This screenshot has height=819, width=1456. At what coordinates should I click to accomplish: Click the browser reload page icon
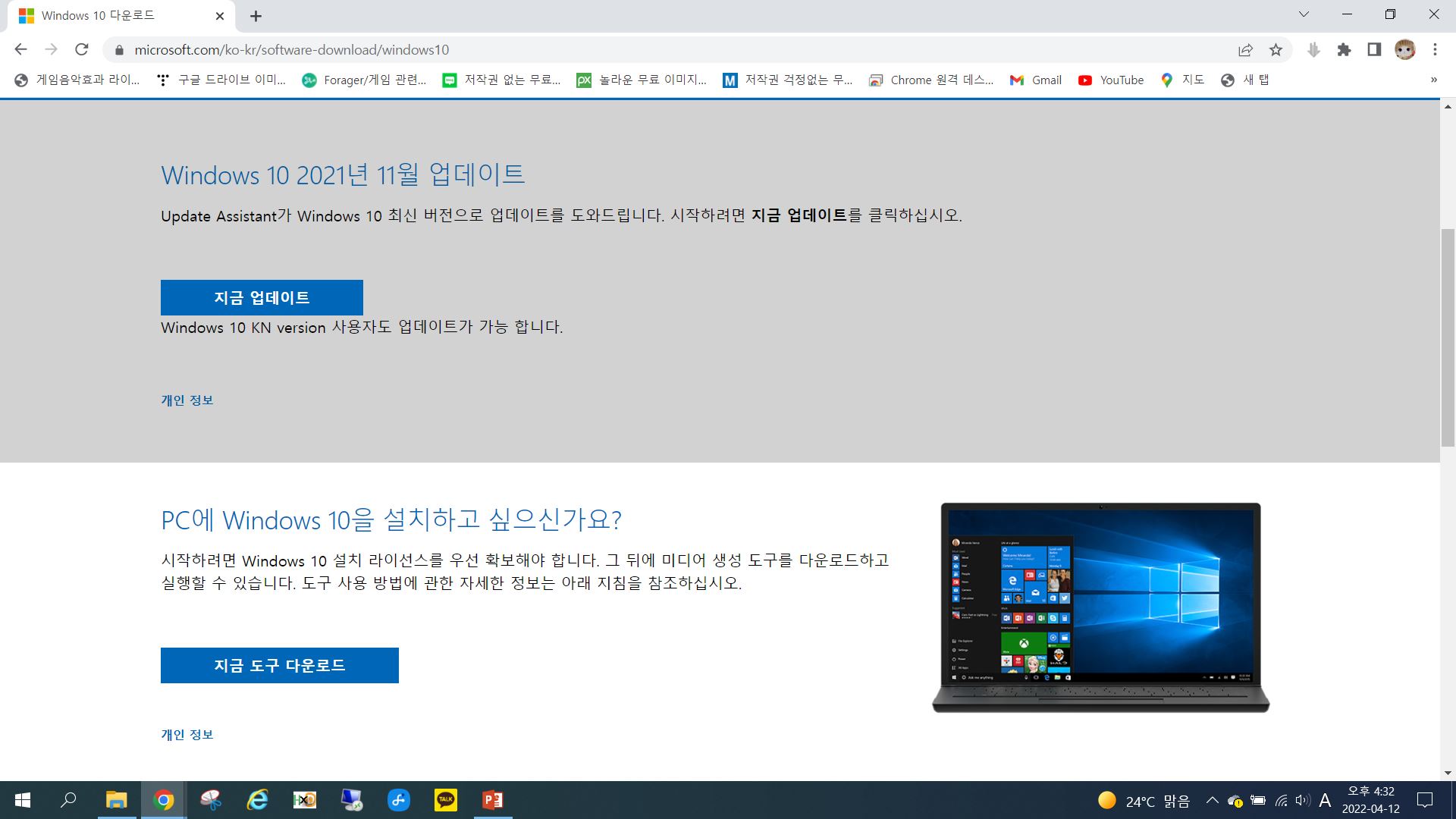point(82,50)
